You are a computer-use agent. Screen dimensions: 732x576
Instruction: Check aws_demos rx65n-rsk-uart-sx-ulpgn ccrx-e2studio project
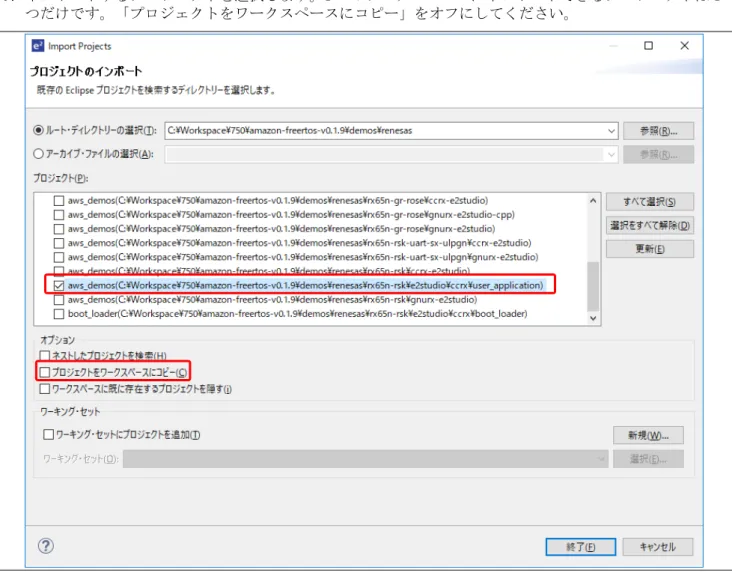point(59,243)
